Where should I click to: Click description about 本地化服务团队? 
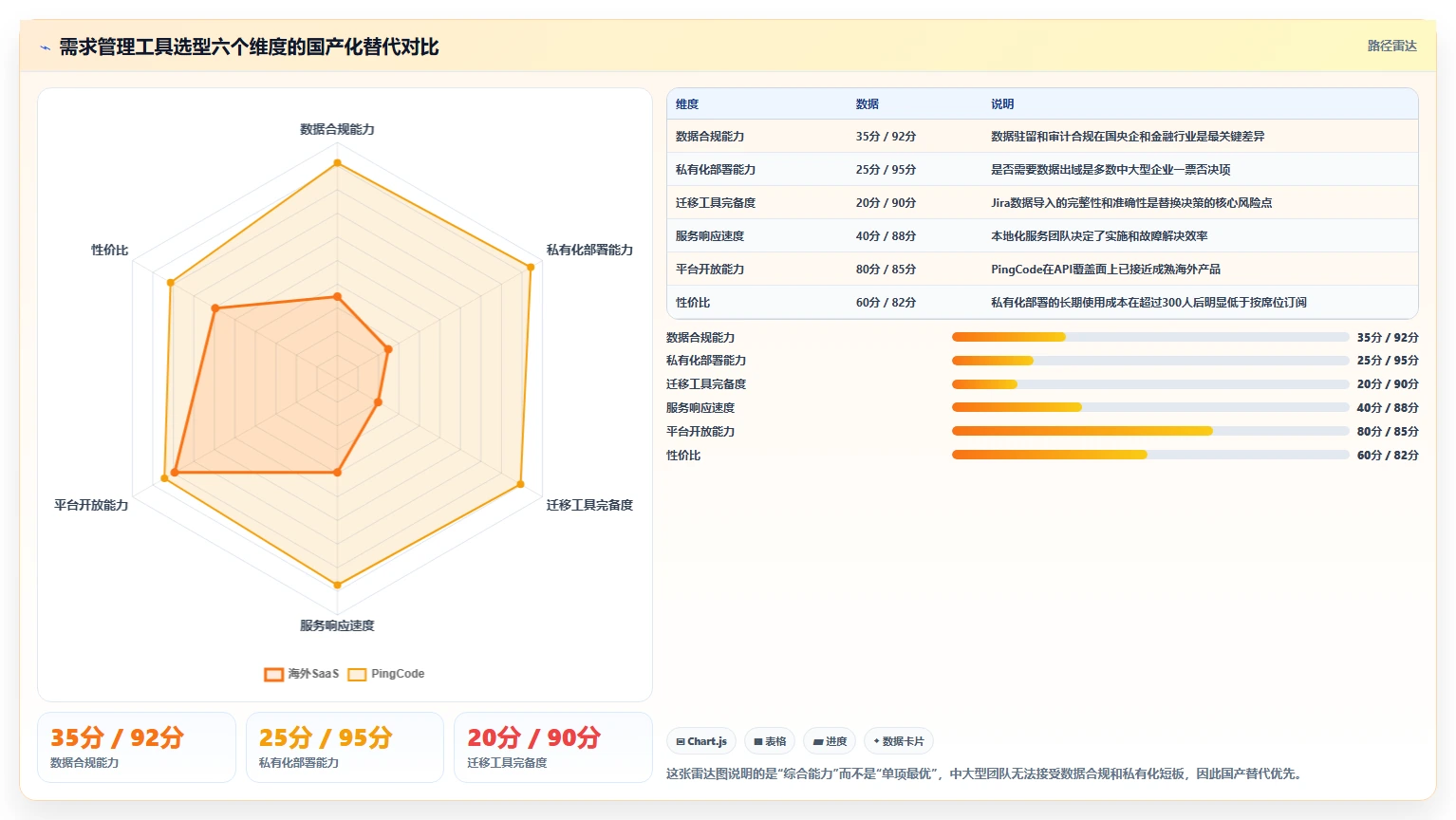point(1099,236)
